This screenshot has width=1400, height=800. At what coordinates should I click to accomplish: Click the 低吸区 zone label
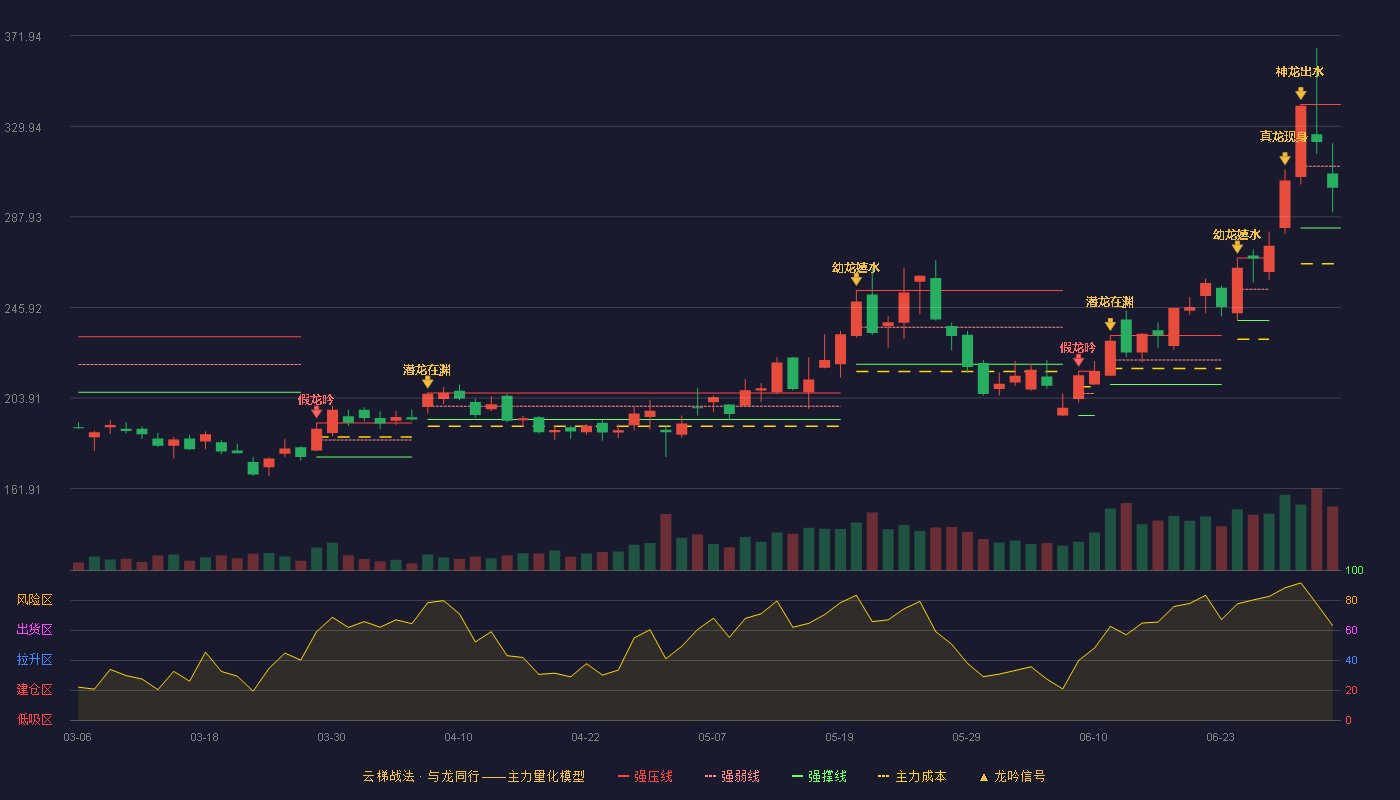pyautogui.click(x=34, y=718)
